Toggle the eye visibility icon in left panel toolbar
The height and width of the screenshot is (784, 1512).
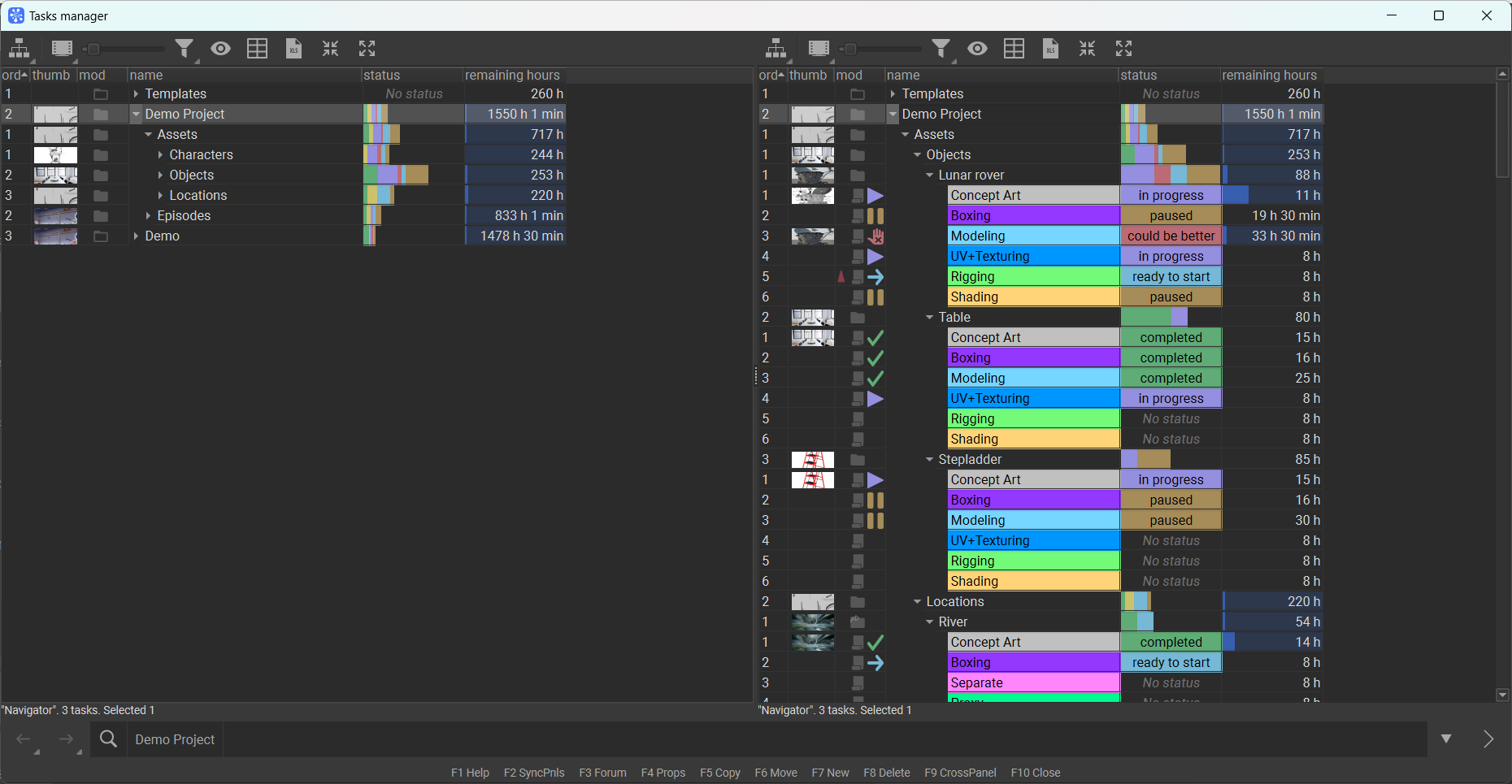[x=220, y=49]
